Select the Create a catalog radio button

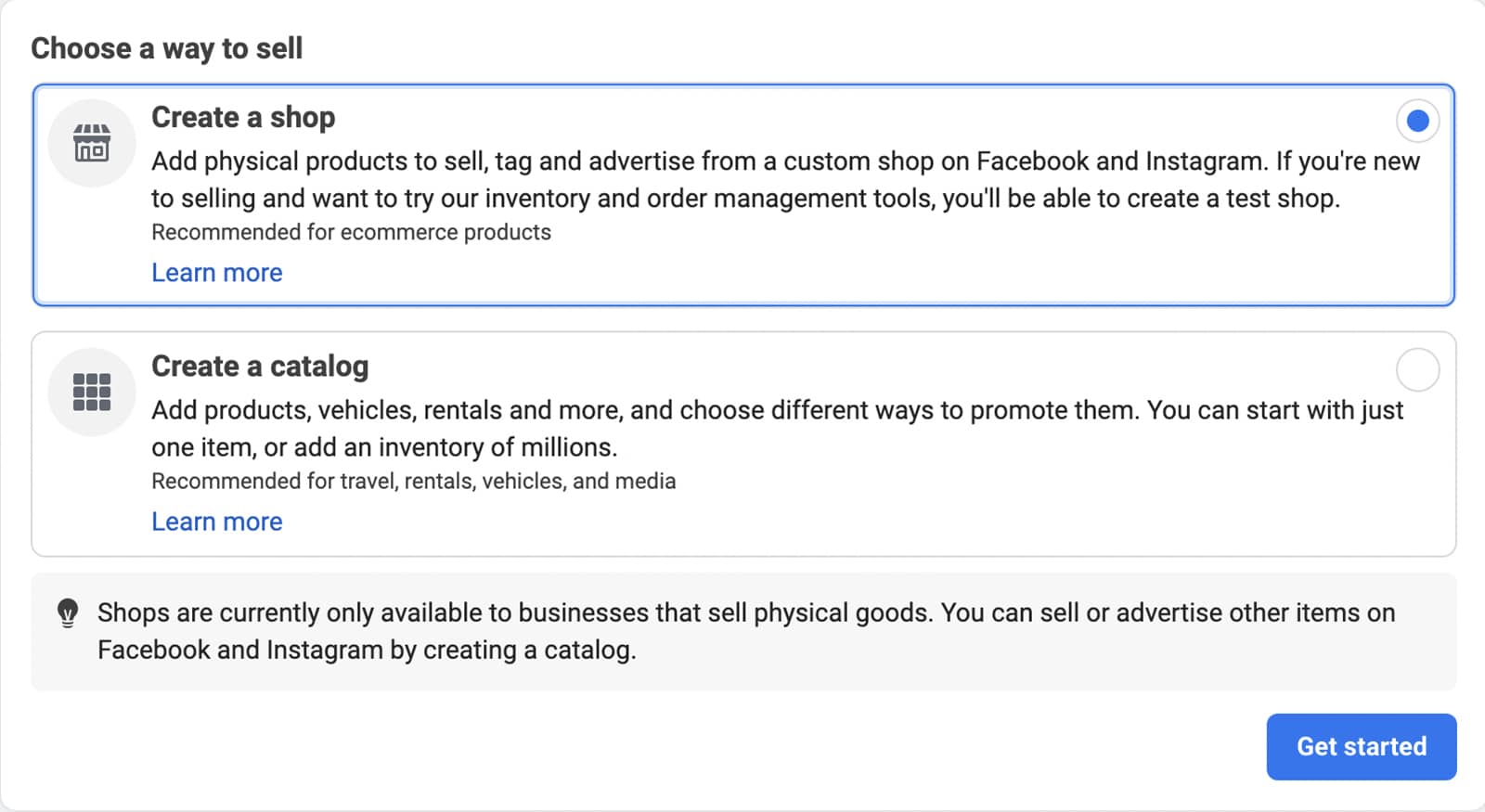[1417, 369]
